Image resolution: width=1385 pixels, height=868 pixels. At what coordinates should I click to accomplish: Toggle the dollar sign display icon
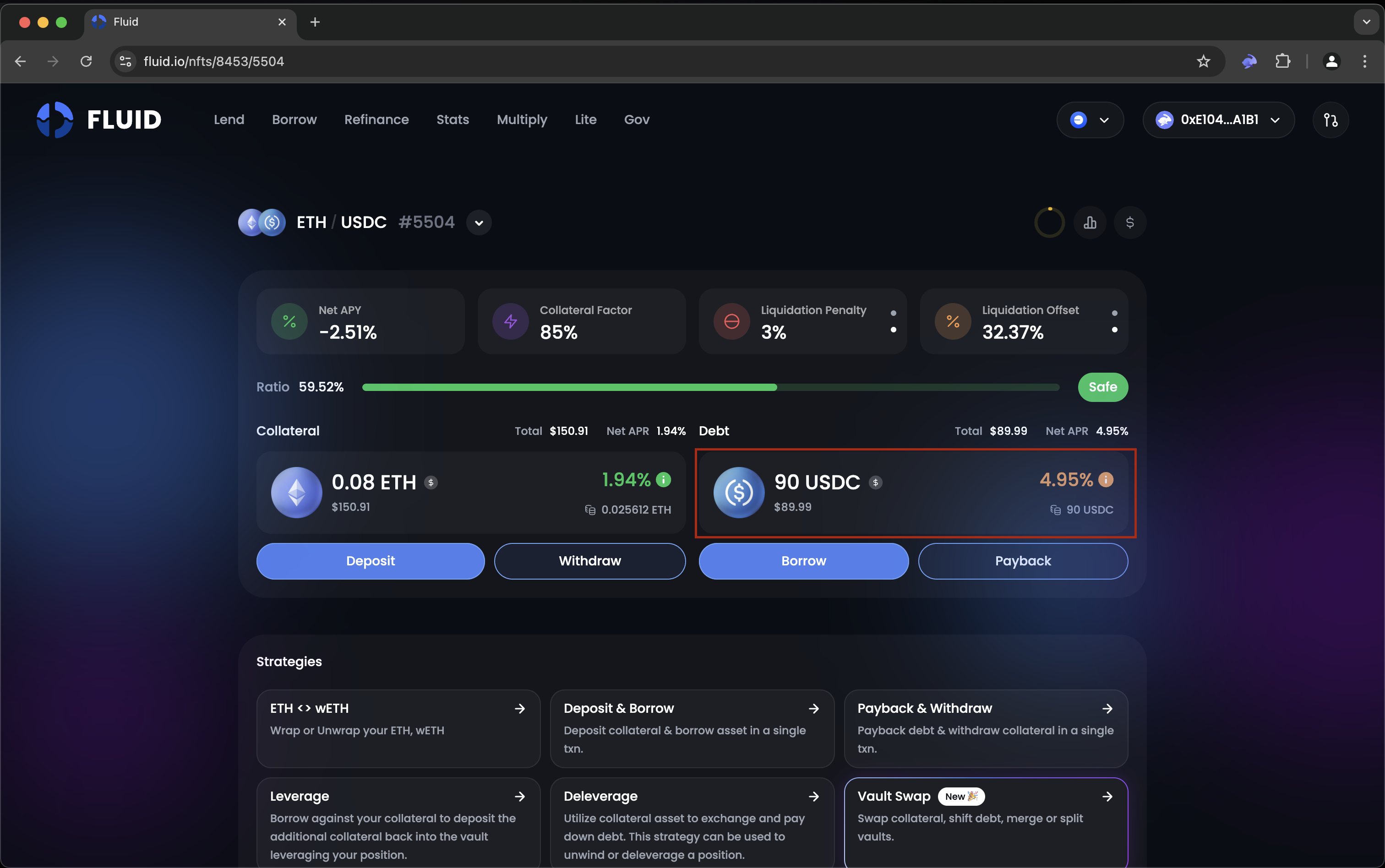[1129, 223]
